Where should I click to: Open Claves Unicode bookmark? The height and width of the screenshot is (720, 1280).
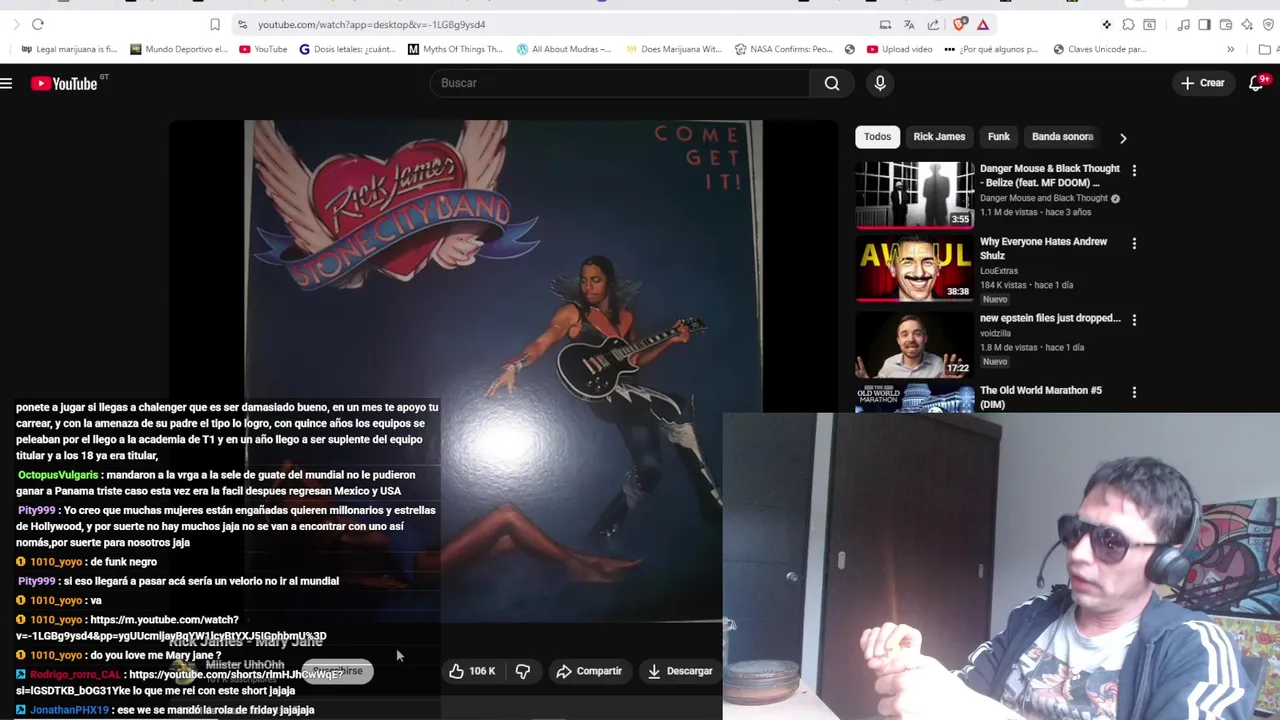[1100, 49]
